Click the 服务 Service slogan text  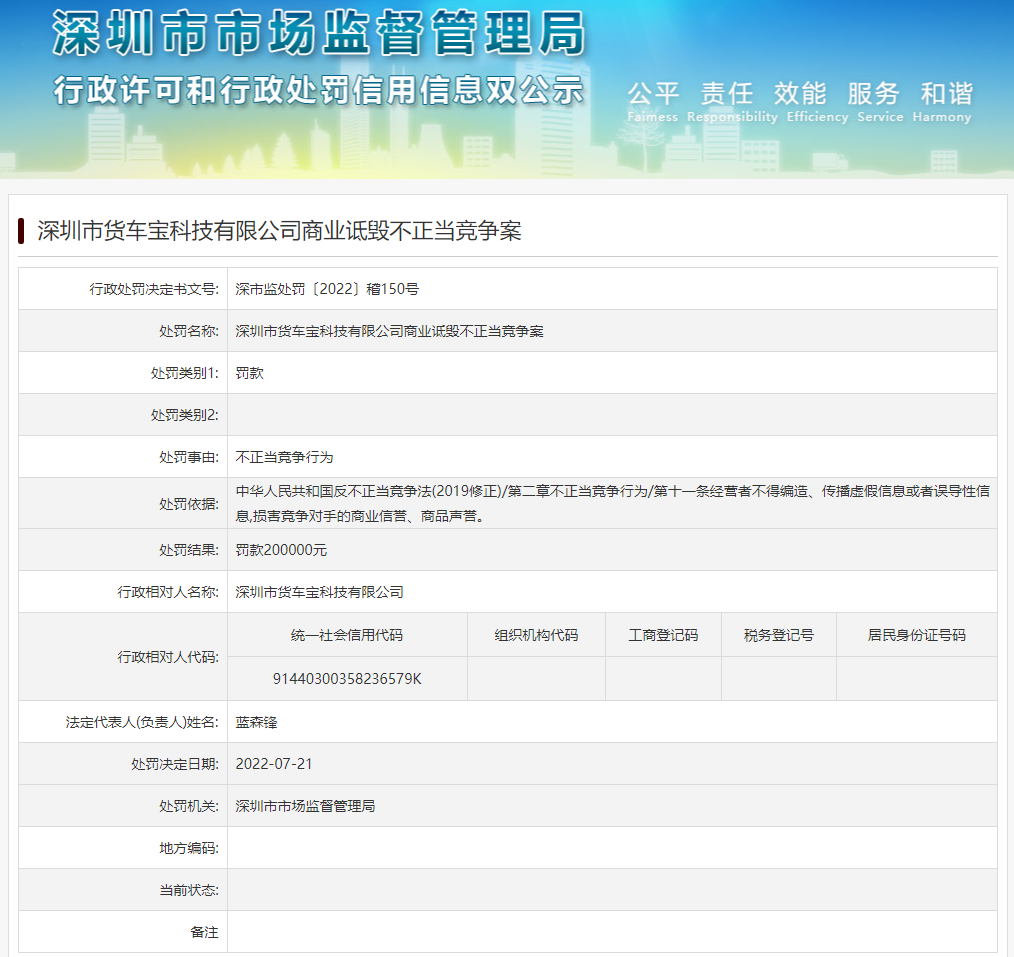point(873,102)
